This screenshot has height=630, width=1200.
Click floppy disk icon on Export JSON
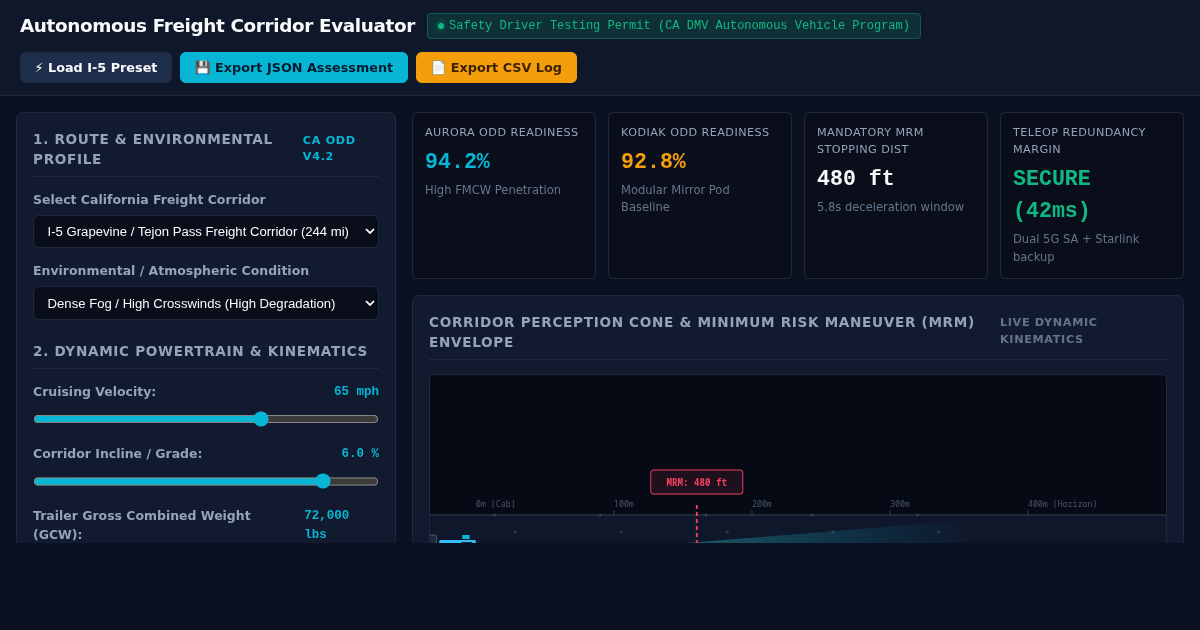[202, 68]
